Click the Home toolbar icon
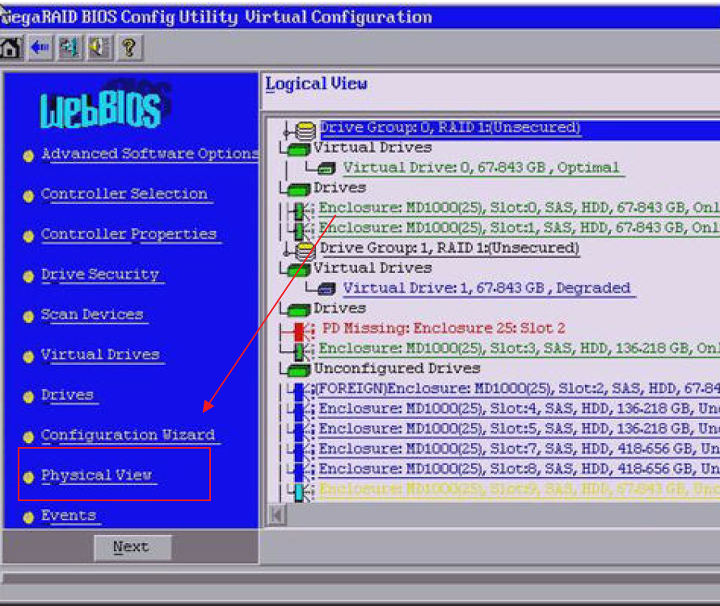 click(x=11, y=48)
